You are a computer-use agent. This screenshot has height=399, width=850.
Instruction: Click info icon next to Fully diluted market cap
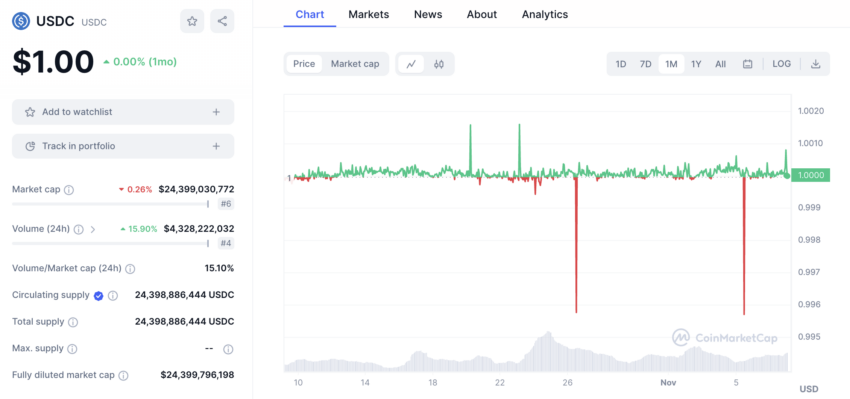(x=124, y=375)
